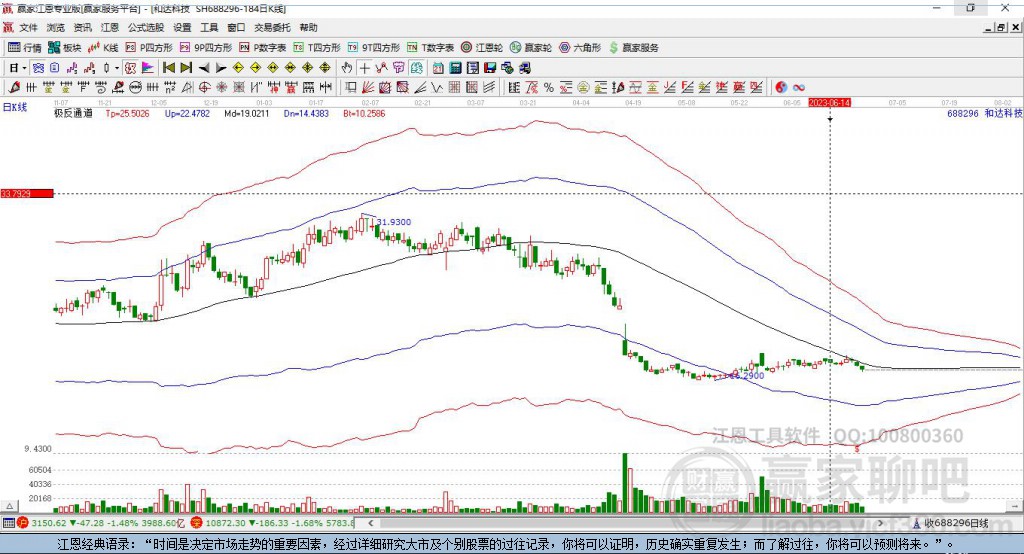Click the blue infinity symbol icon
Image resolution: width=1024 pixels, height=554 pixels.
(x=799, y=88)
